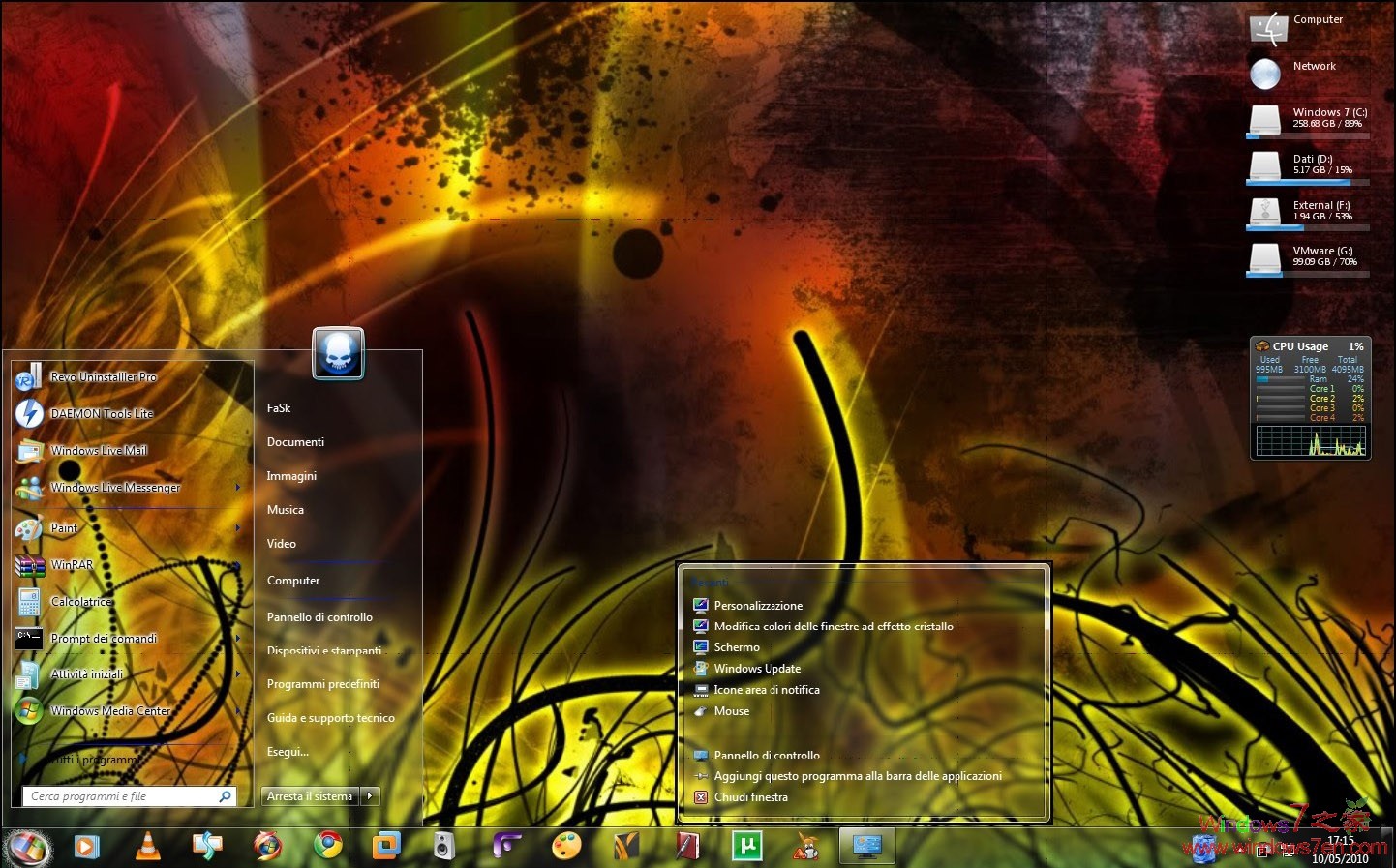1396x868 pixels.
Task: Click the Cerca programmi e file search box
Action: pyautogui.click(x=121, y=796)
